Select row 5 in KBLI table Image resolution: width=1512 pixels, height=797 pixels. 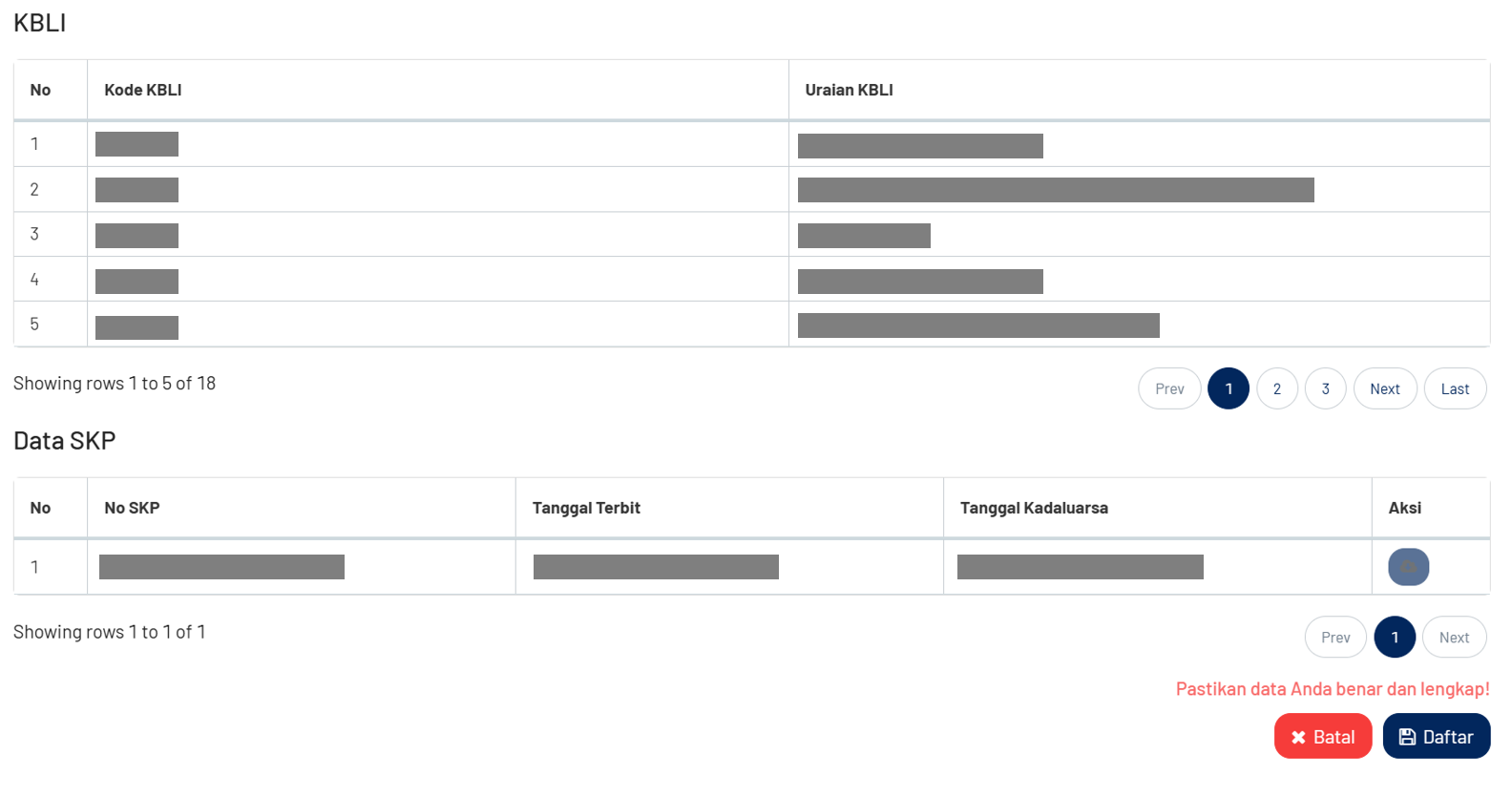point(751,325)
